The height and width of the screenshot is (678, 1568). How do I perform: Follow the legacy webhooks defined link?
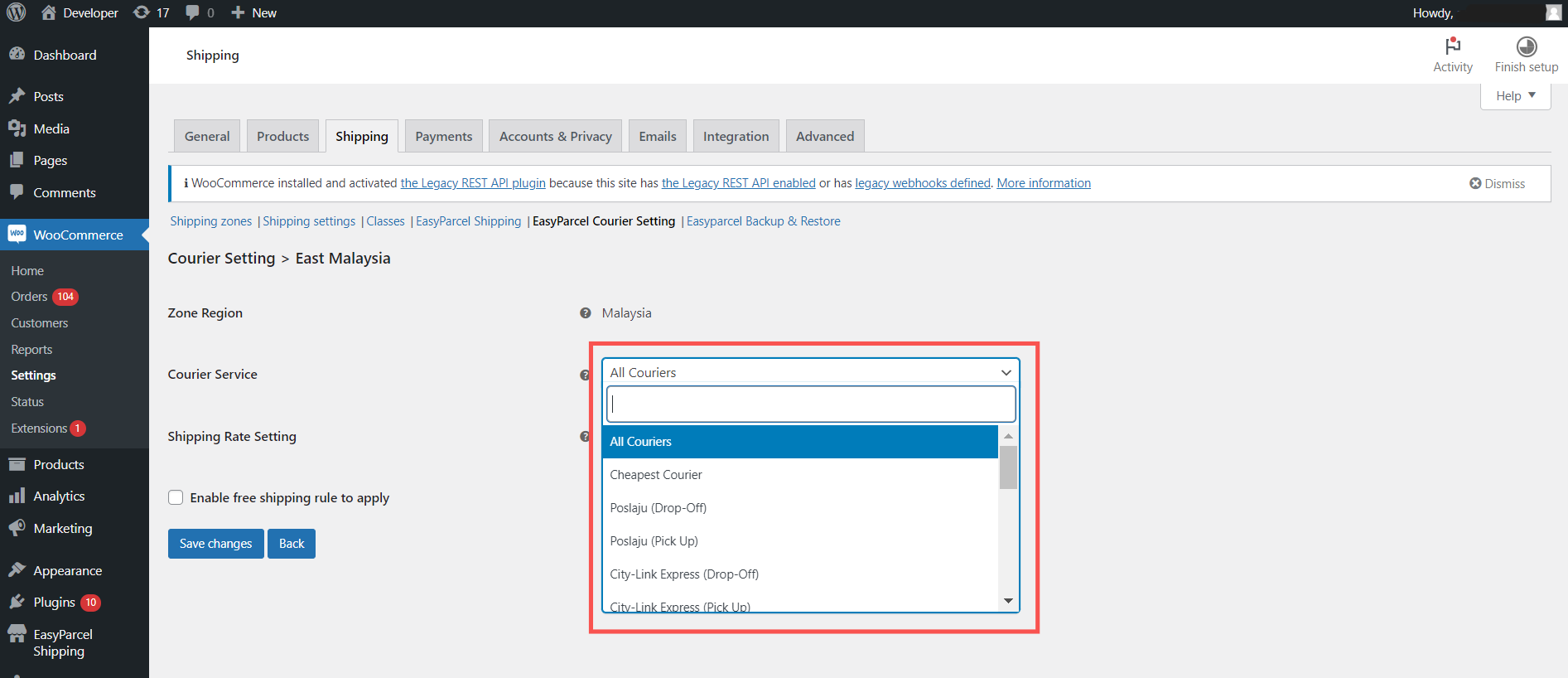coord(923,183)
